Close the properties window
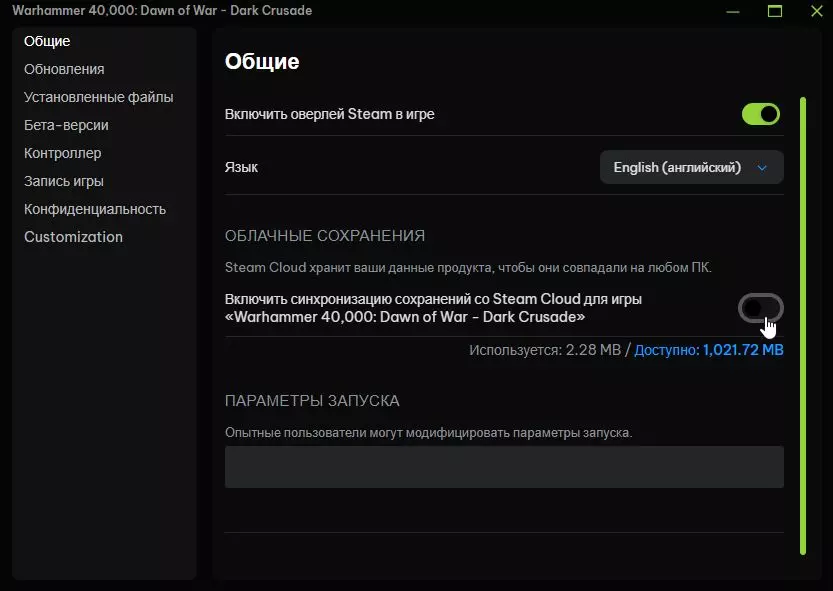The width and height of the screenshot is (833, 591). [x=817, y=11]
